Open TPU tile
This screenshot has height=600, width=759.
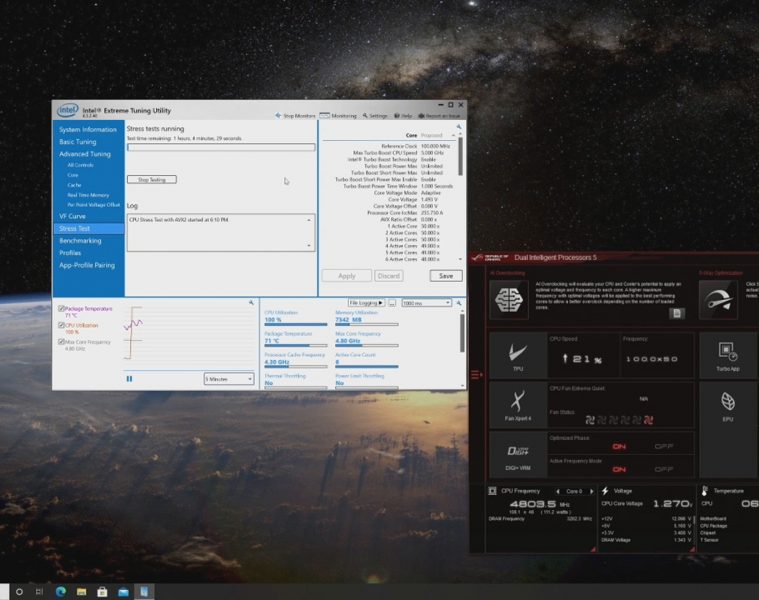click(x=518, y=355)
